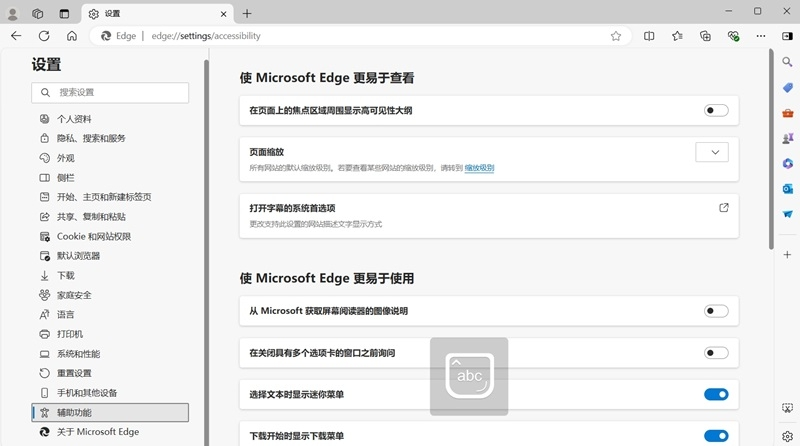
Task: Open Outlook icon in sidebar
Action: pos(787,189)
